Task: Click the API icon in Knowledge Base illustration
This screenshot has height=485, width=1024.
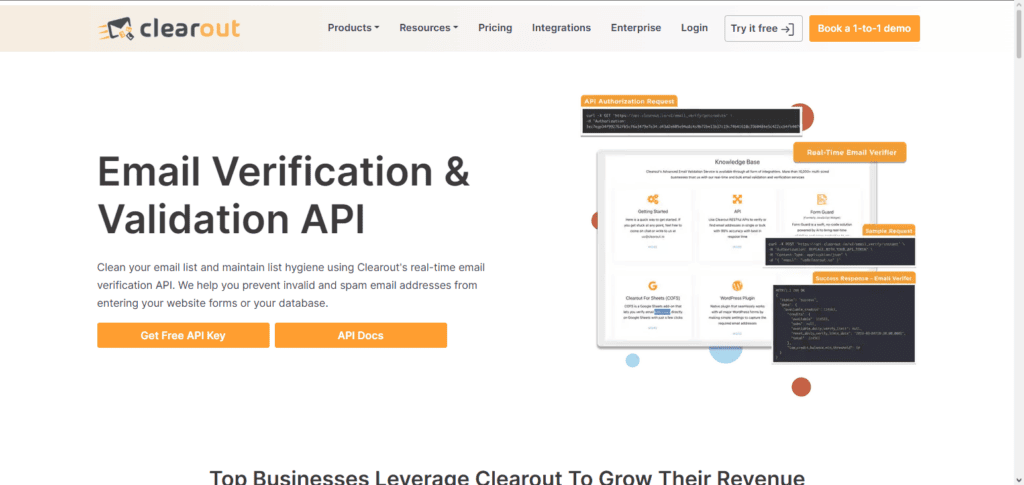Action: coord(737,199)
